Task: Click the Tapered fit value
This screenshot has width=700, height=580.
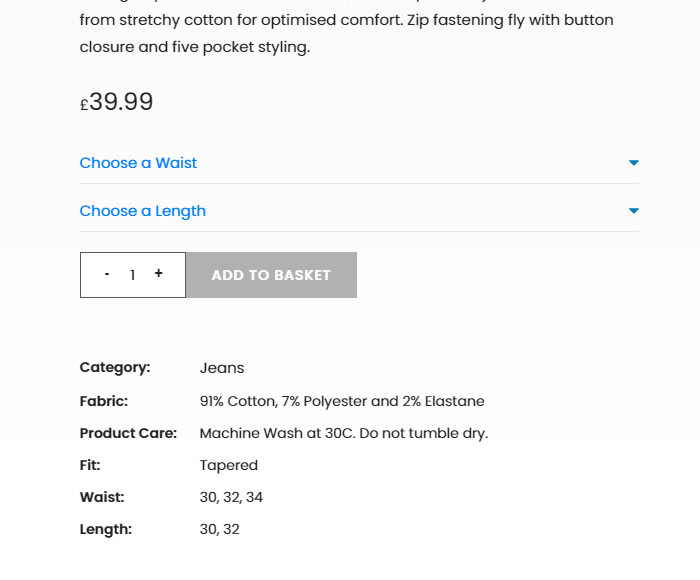Action: click(229, 465)
